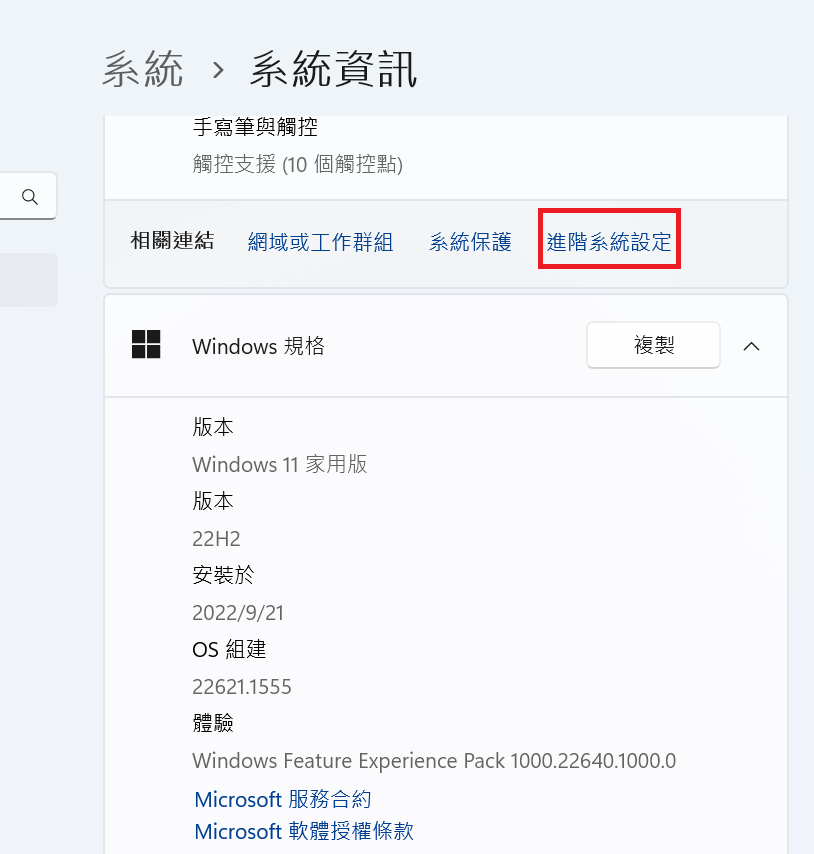This screenshot has width=814, height=854.
Task: Open the 進階系統設定 link
Action: pyautogui.click(x=609, y=242)
